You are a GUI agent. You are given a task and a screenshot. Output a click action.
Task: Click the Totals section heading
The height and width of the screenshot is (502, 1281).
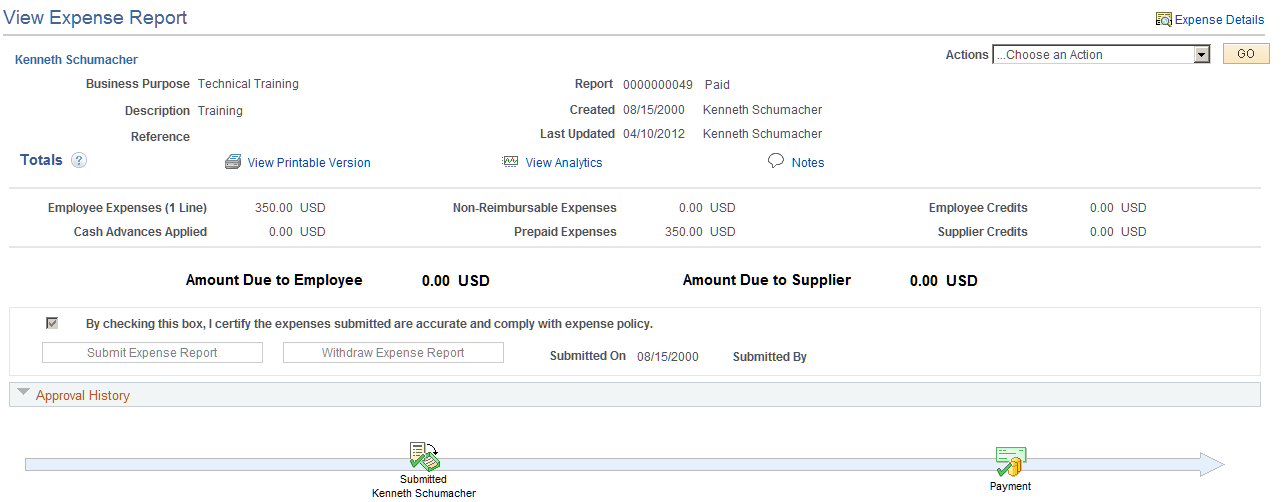(x=41, y=160)
